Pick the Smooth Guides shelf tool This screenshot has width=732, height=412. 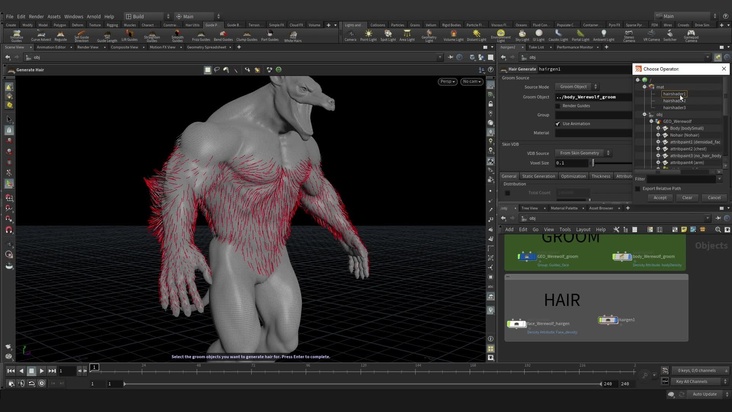(x=177, y=36)
